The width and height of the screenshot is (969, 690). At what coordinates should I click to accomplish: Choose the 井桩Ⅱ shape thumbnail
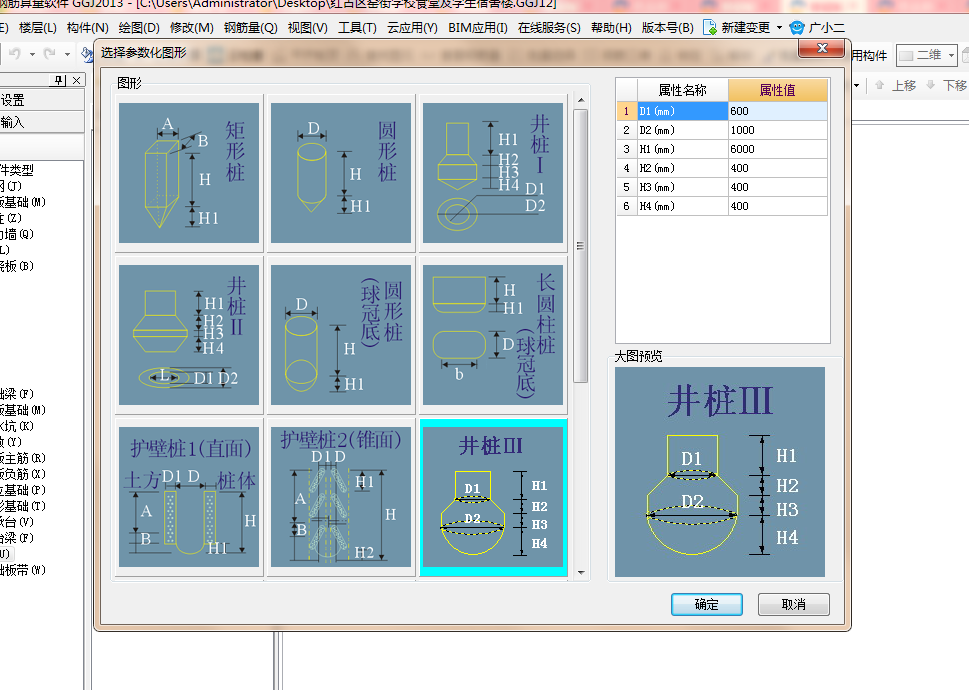click(189, 335)
